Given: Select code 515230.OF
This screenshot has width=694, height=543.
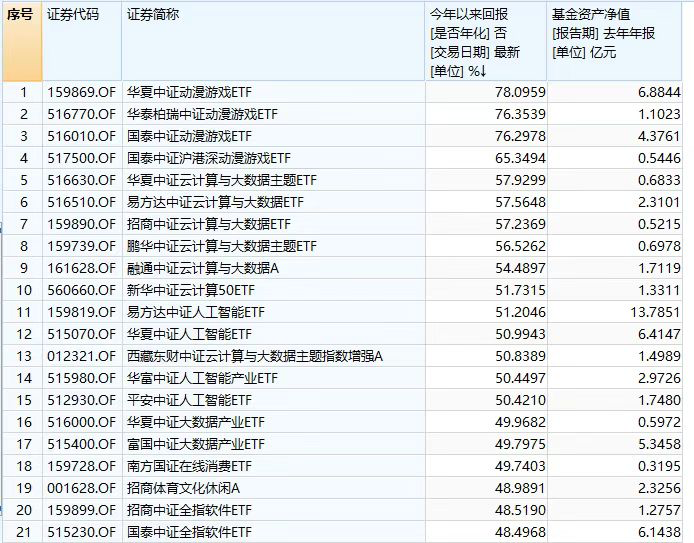Looking at the screenshot, I should coord(81,532).
